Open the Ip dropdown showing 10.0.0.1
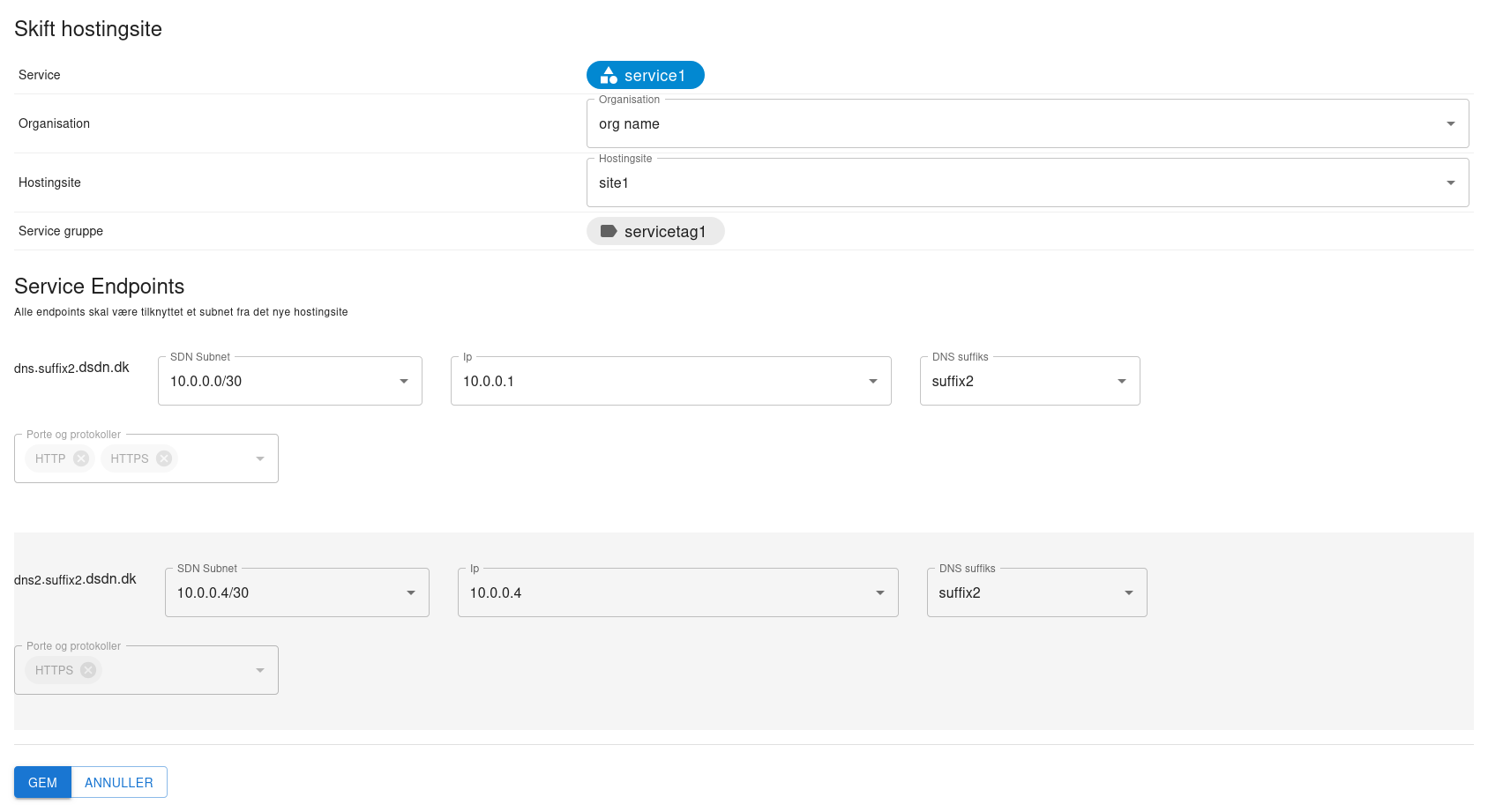 pos(873,381)
